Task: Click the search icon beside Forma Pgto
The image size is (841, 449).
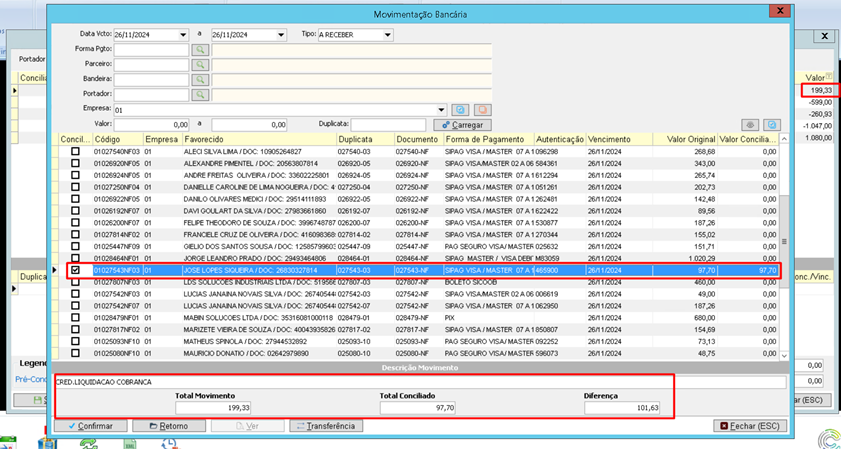Action: pyautogui.click(x=200, y=49)
